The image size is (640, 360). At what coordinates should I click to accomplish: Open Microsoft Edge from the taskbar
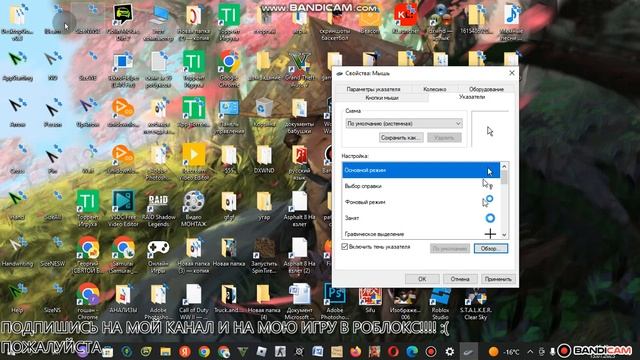click(x=412, y=351)
